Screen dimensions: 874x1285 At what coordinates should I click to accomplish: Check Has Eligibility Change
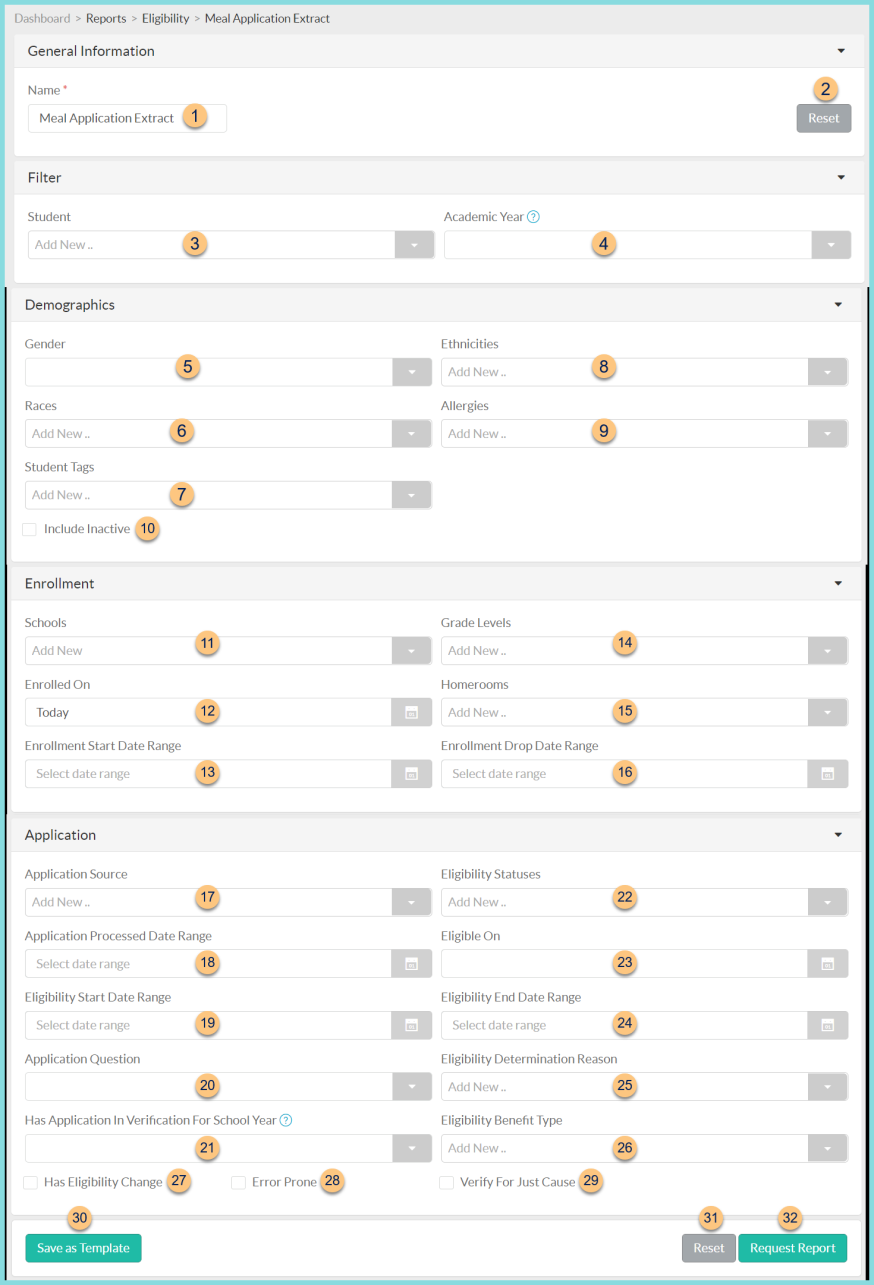[x=29, y=1182]
